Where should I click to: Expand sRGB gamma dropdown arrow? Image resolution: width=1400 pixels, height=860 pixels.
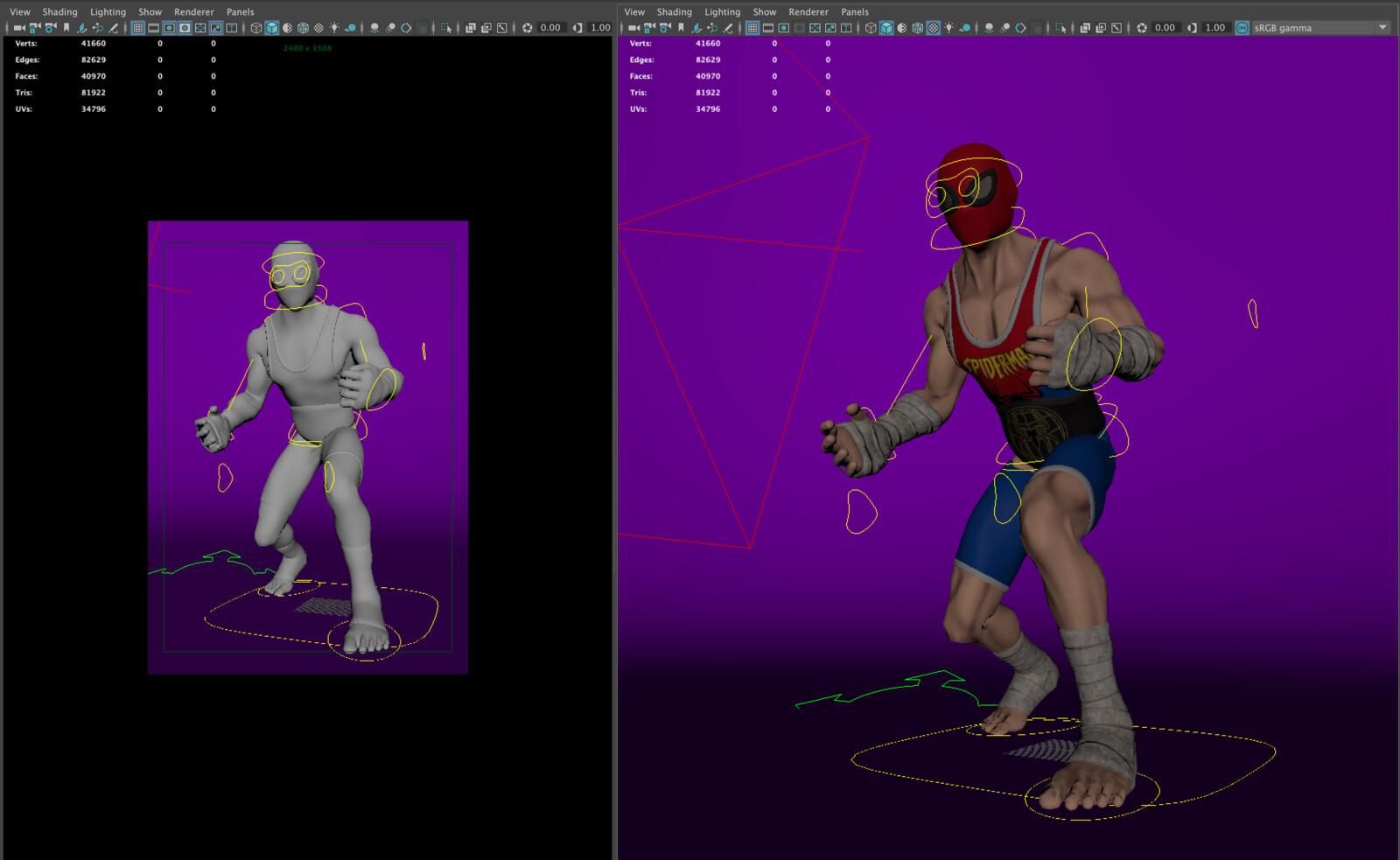[x=1382, y=28]
